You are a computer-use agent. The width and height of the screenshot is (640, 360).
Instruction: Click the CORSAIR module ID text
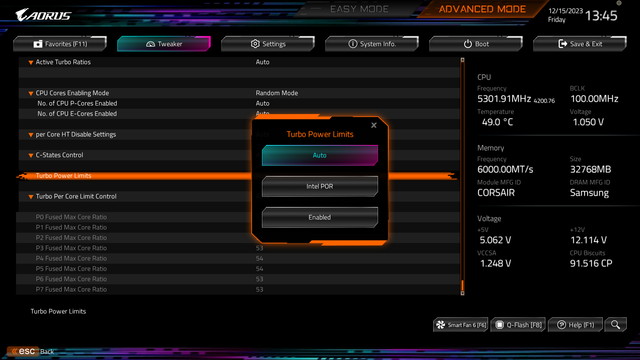[496, 193]
